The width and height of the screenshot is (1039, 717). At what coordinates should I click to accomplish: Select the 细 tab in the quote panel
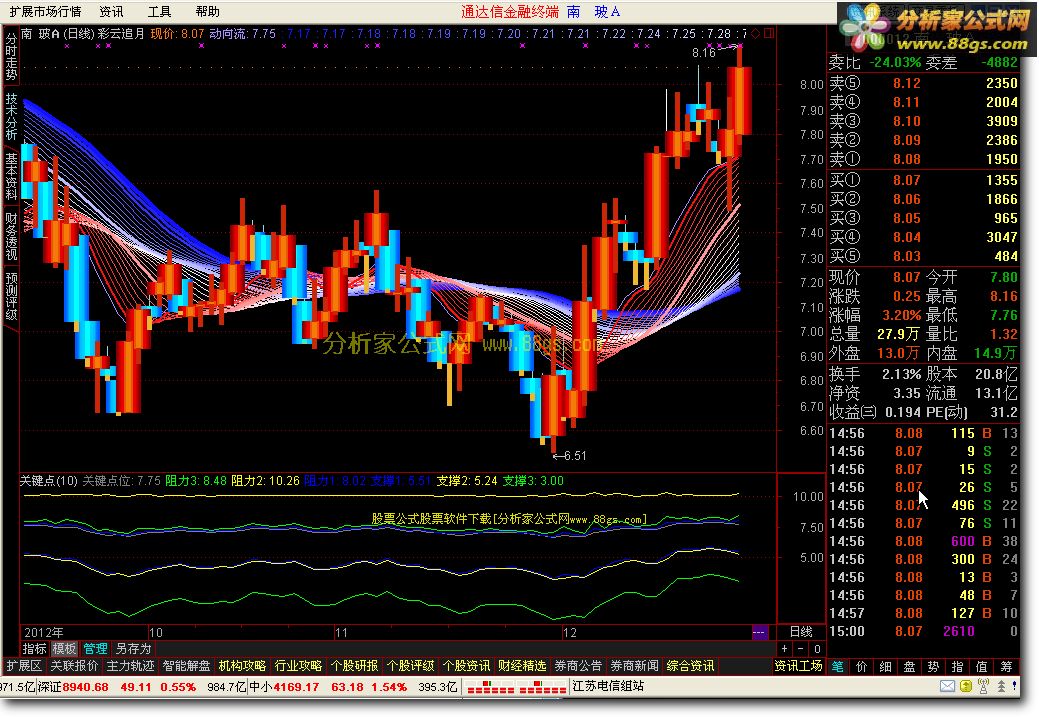point(886,667)
